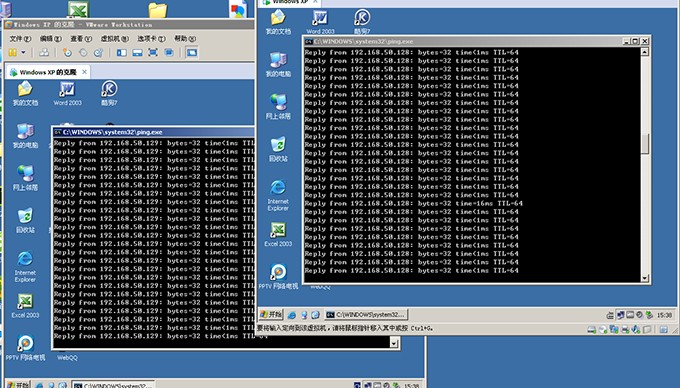Toggle the library sidebar view icon

coord(122,52)
